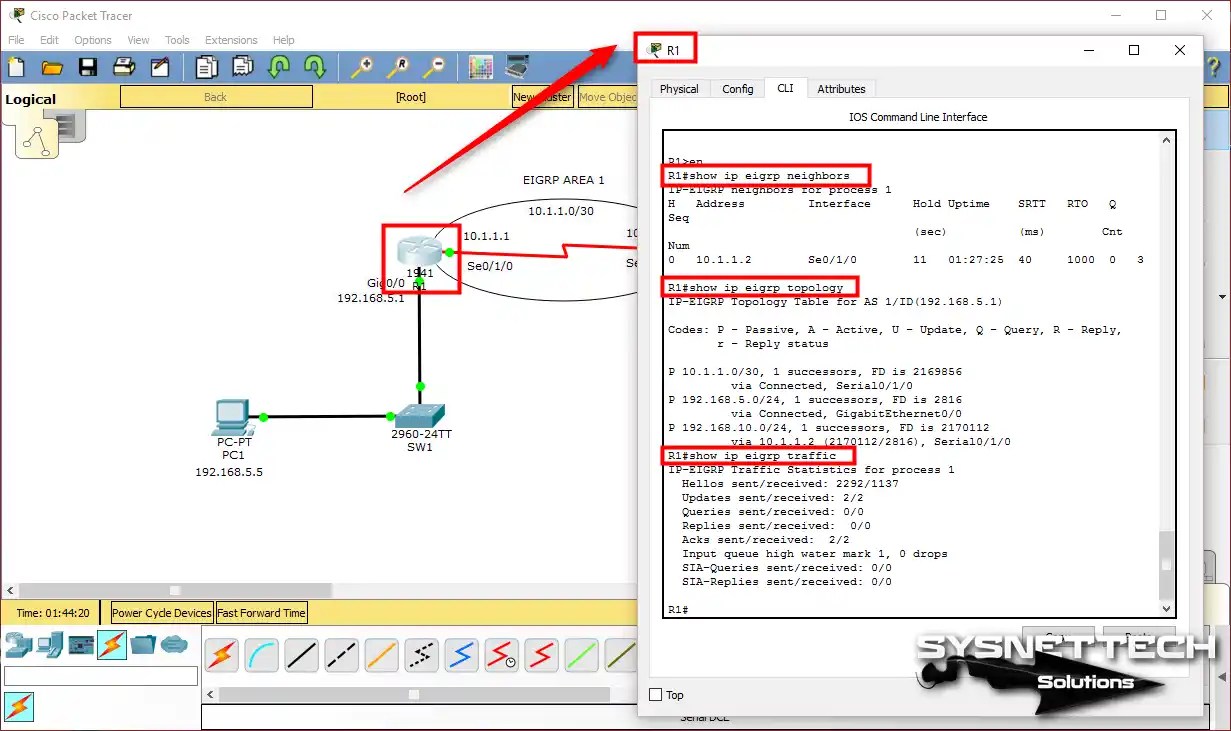This screenshot has height=731, width=1231.
Task: Print the network topology
Action: coord(123,66)
